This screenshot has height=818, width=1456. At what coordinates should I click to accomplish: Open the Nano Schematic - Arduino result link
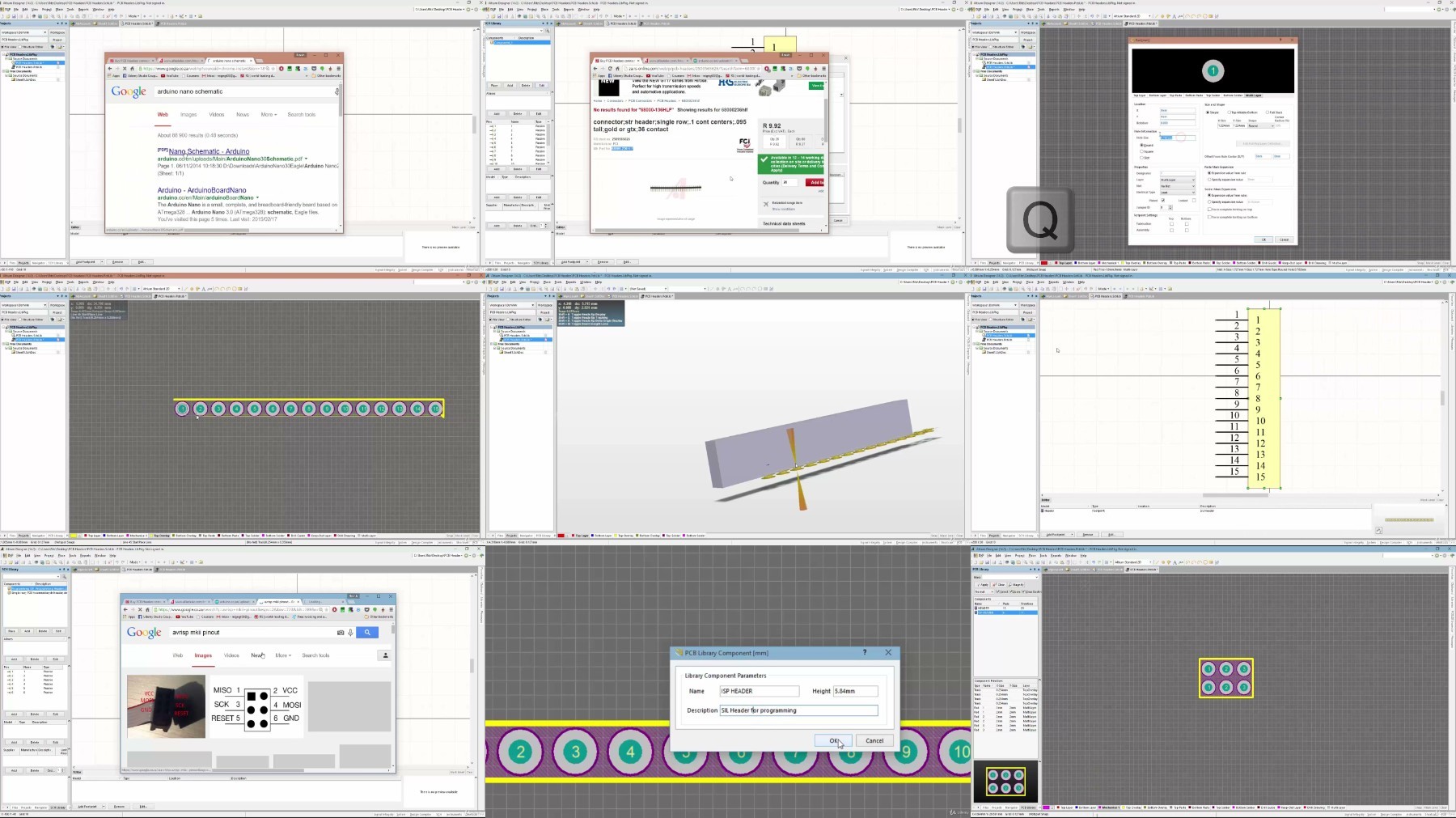click(209, 151)
